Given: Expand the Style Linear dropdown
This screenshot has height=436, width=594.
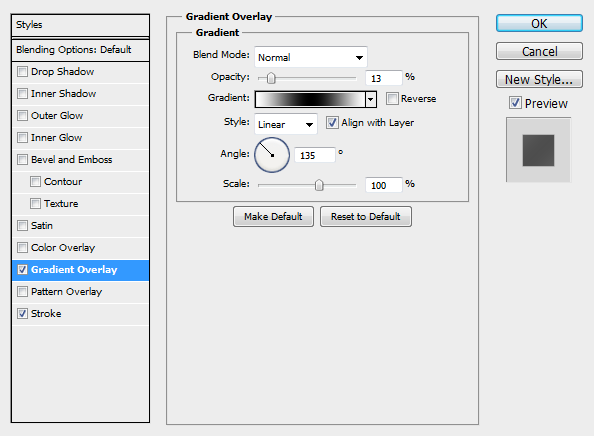Looking at the screenshot, I should pyautogui.click(x=286, y=124).
